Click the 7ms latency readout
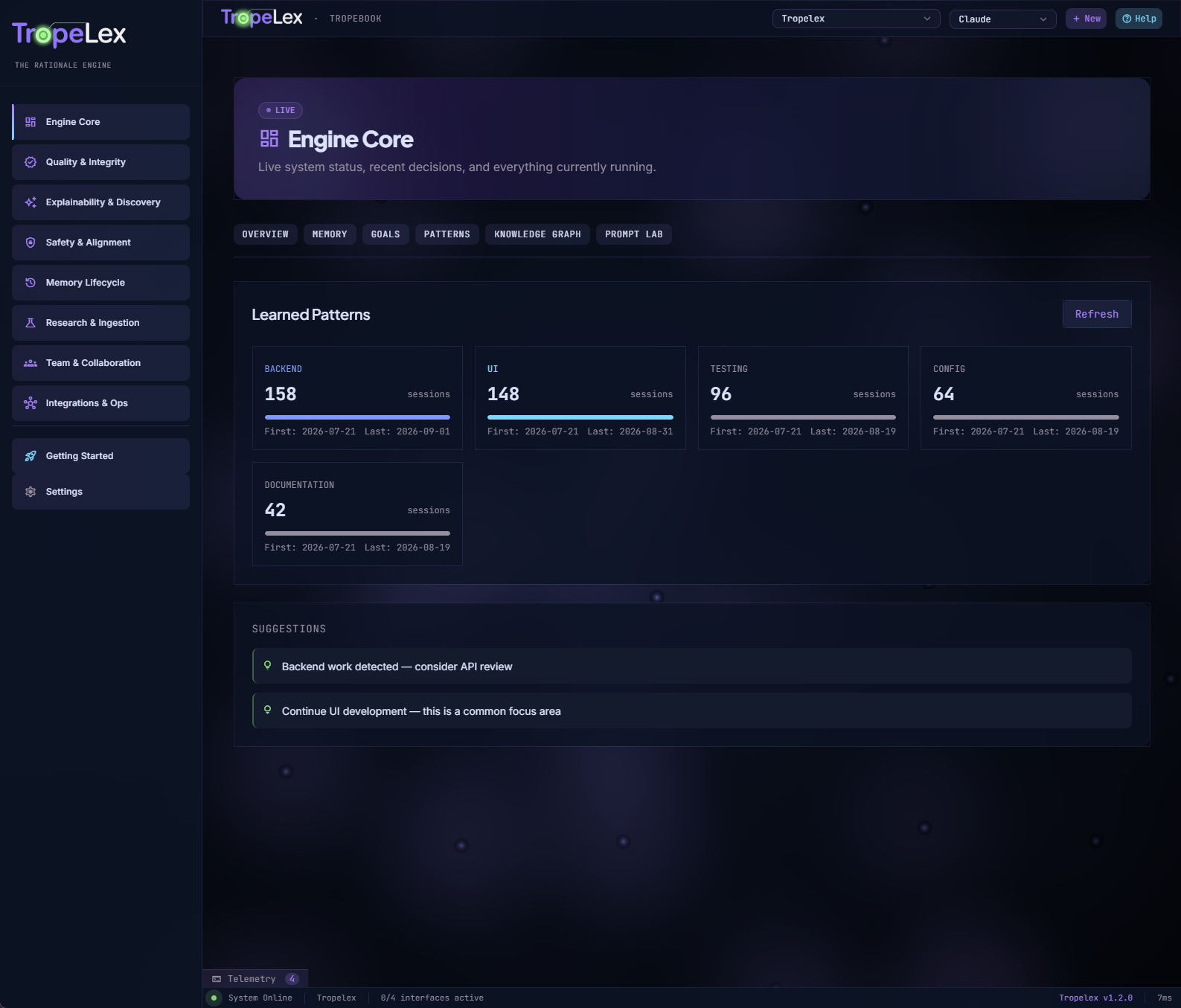 pyautogui.click(x=1165, y=998)
